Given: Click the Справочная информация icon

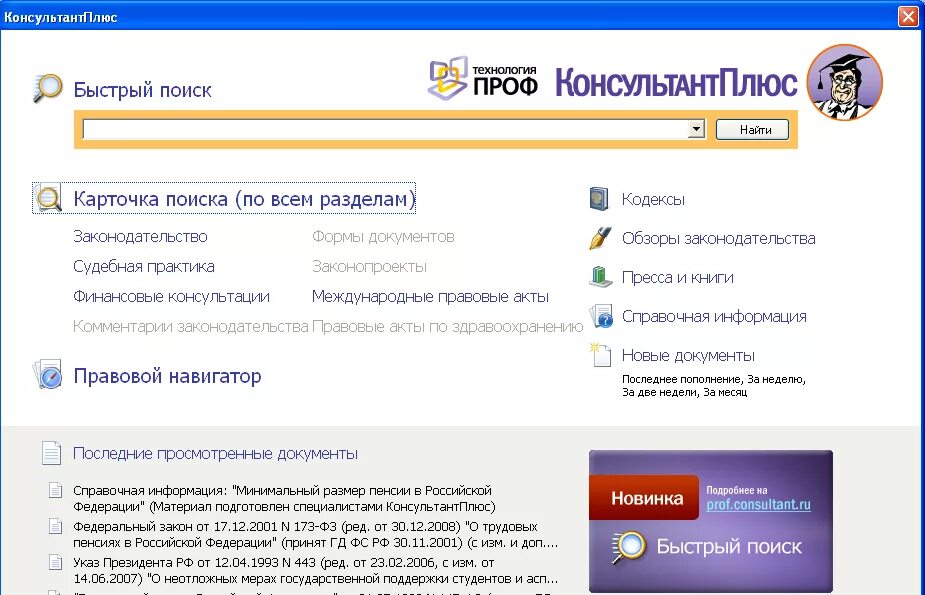Looking at the screenshot, I should pyautogui.click(x=601, y=315).
